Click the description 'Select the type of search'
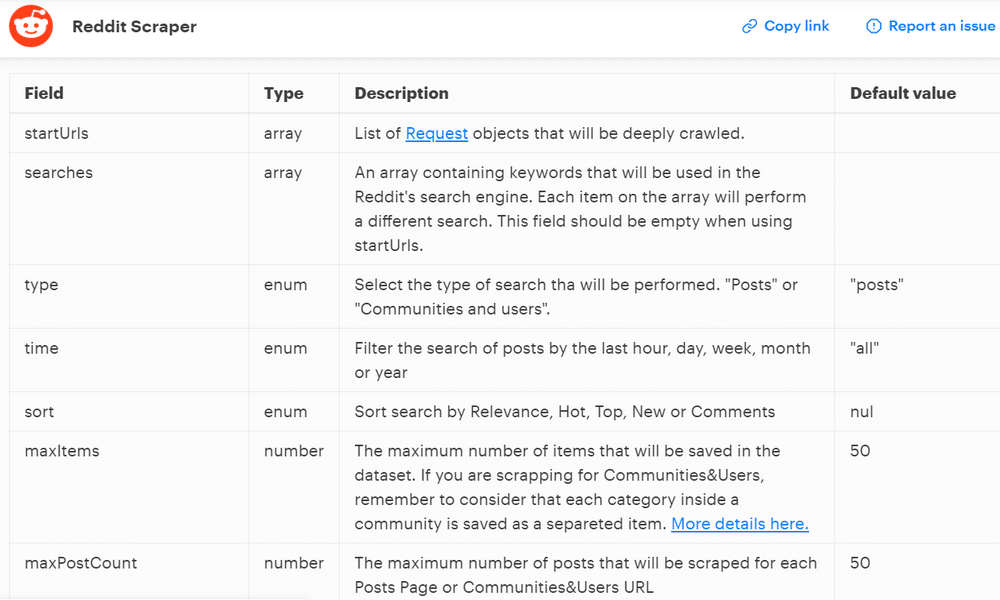 pos(576,296)
